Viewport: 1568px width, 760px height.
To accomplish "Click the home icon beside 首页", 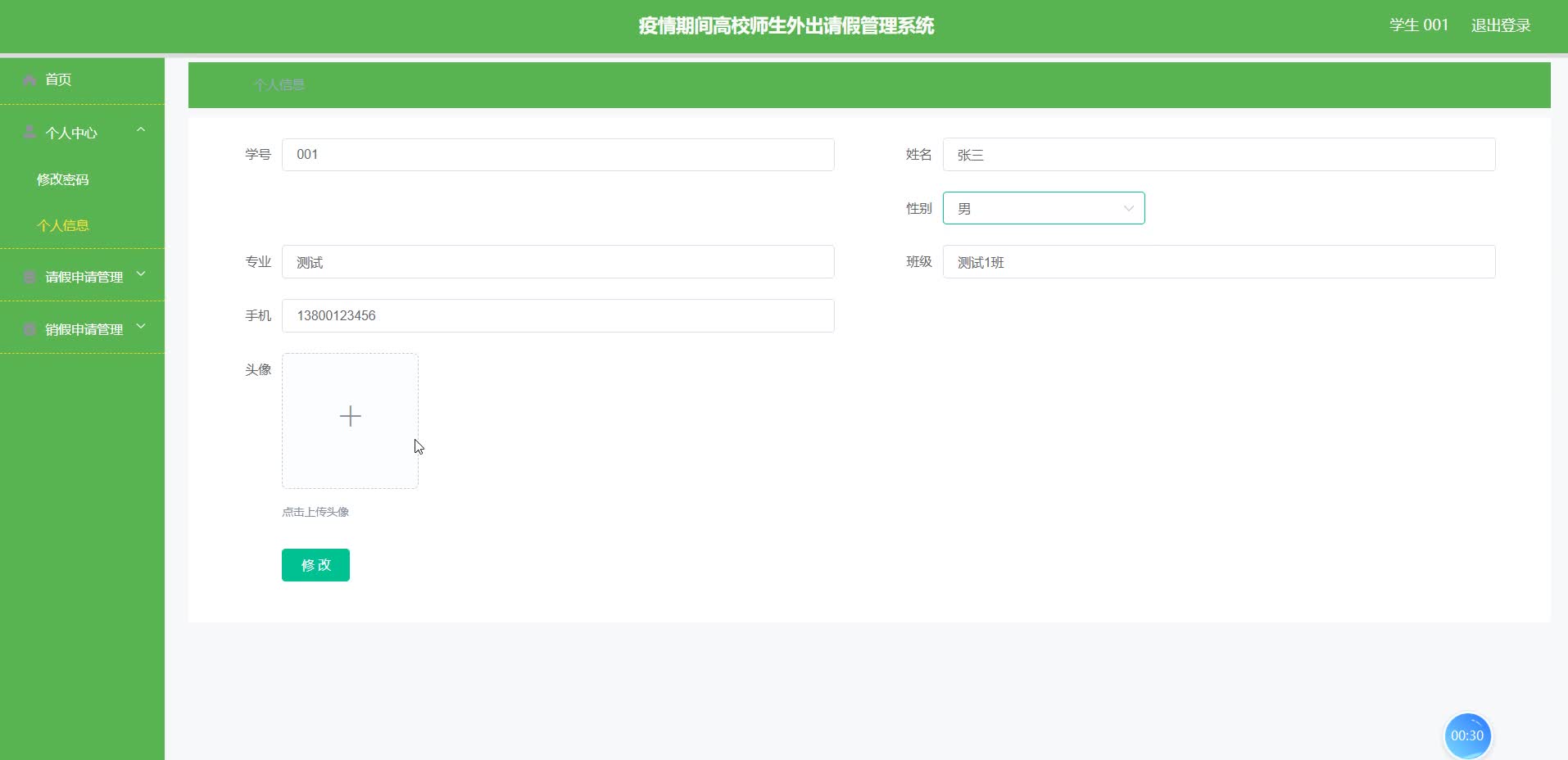I will click(x=30, y=79).
